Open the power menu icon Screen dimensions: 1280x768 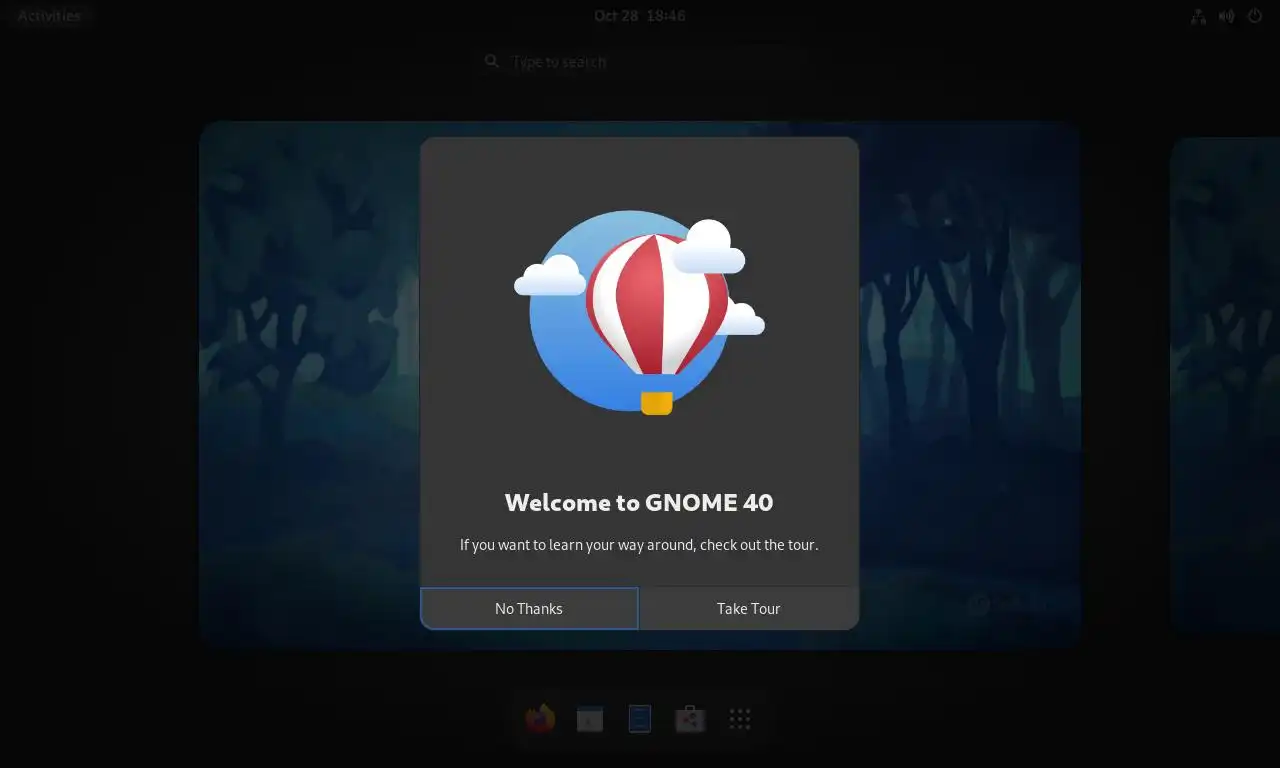click(1255, 16)
